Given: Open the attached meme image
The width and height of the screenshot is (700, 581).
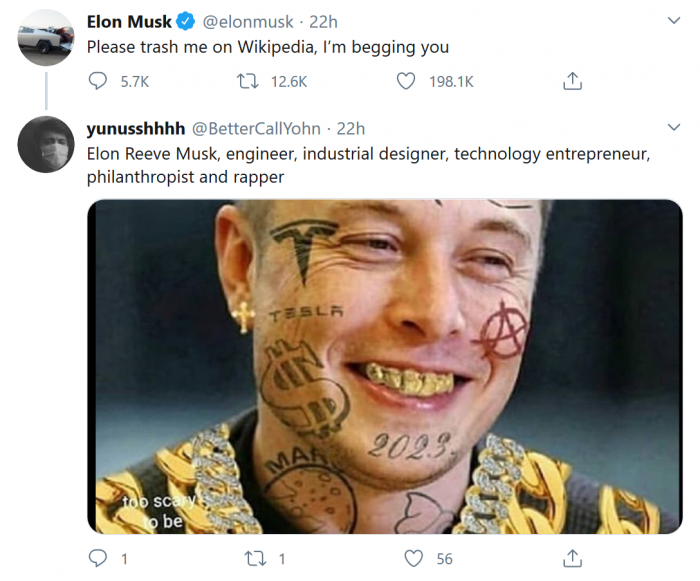Looking at the screenshot, I should (x=384, y=366).
